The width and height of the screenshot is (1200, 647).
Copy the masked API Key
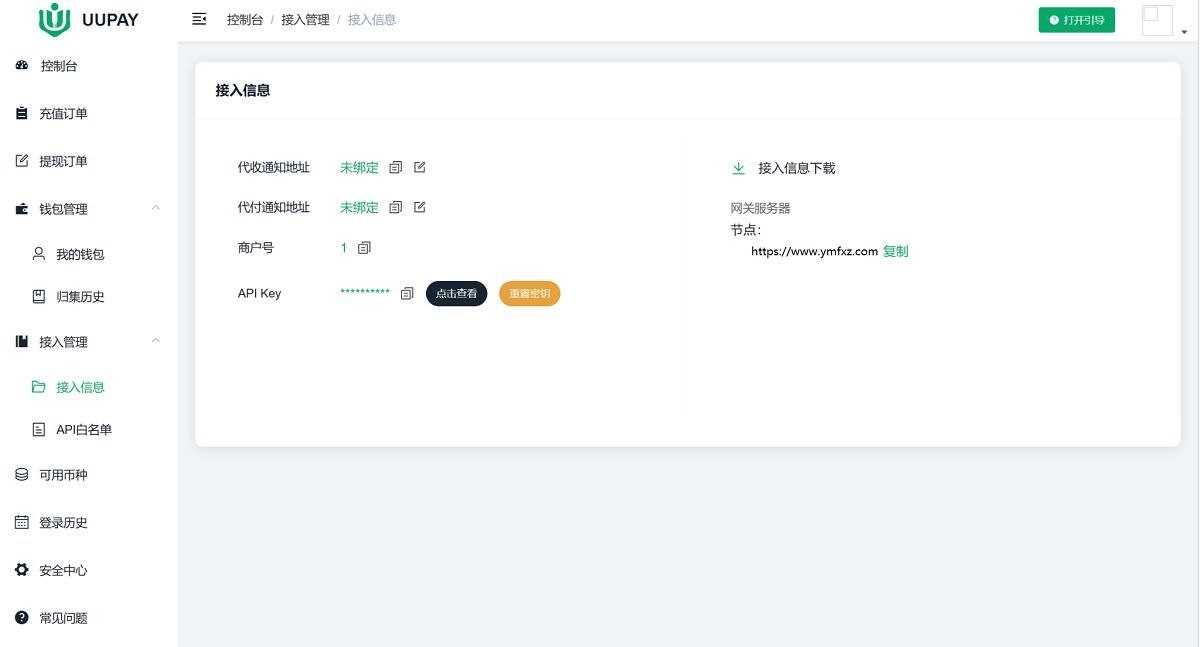point(407,294)
